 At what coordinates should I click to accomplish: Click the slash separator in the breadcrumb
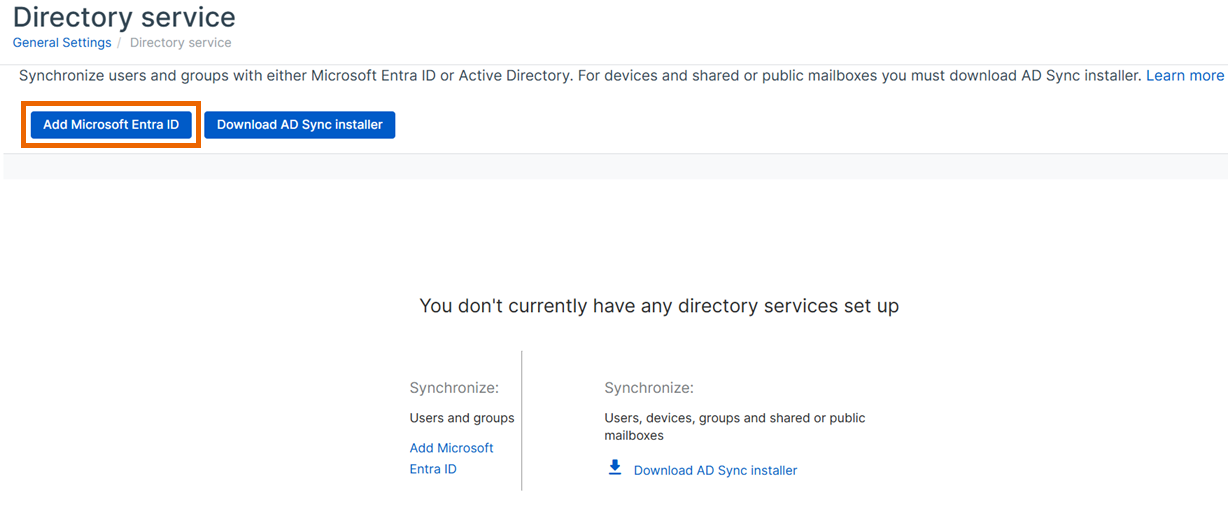click(121, 43)
